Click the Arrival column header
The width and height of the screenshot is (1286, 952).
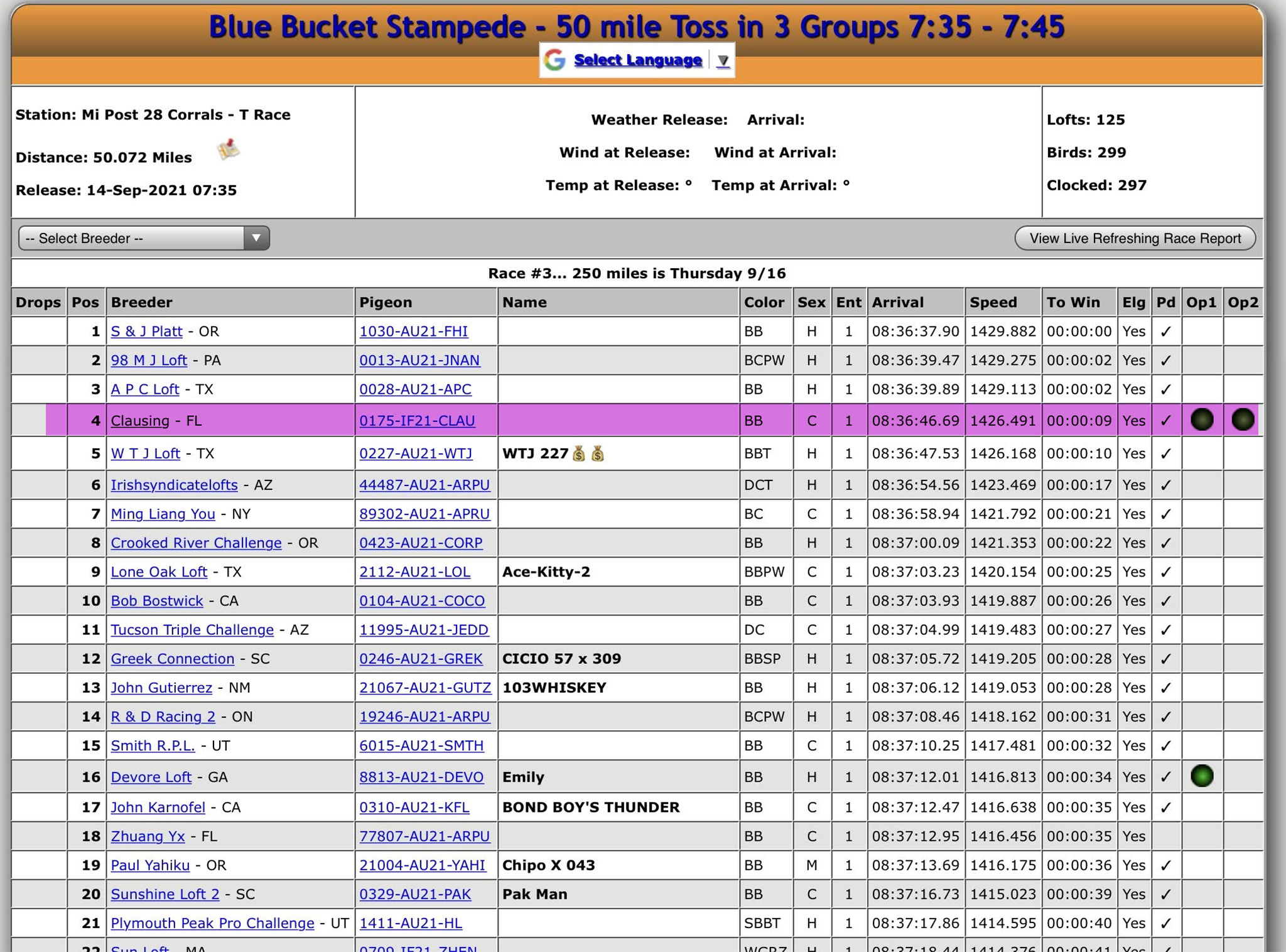point(897,303)
